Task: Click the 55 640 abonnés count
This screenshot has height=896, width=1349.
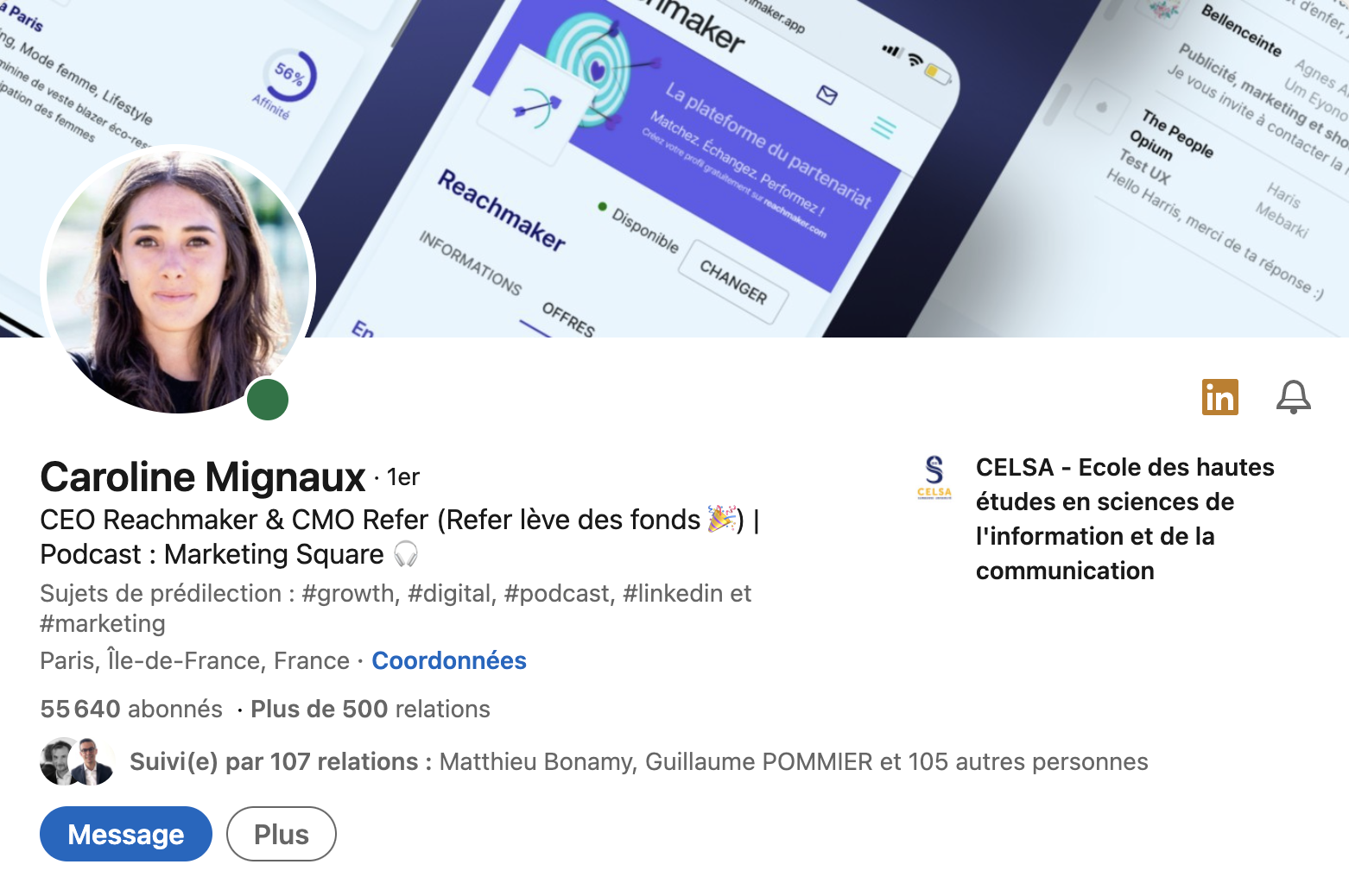Action: click(x=131, y=709)
